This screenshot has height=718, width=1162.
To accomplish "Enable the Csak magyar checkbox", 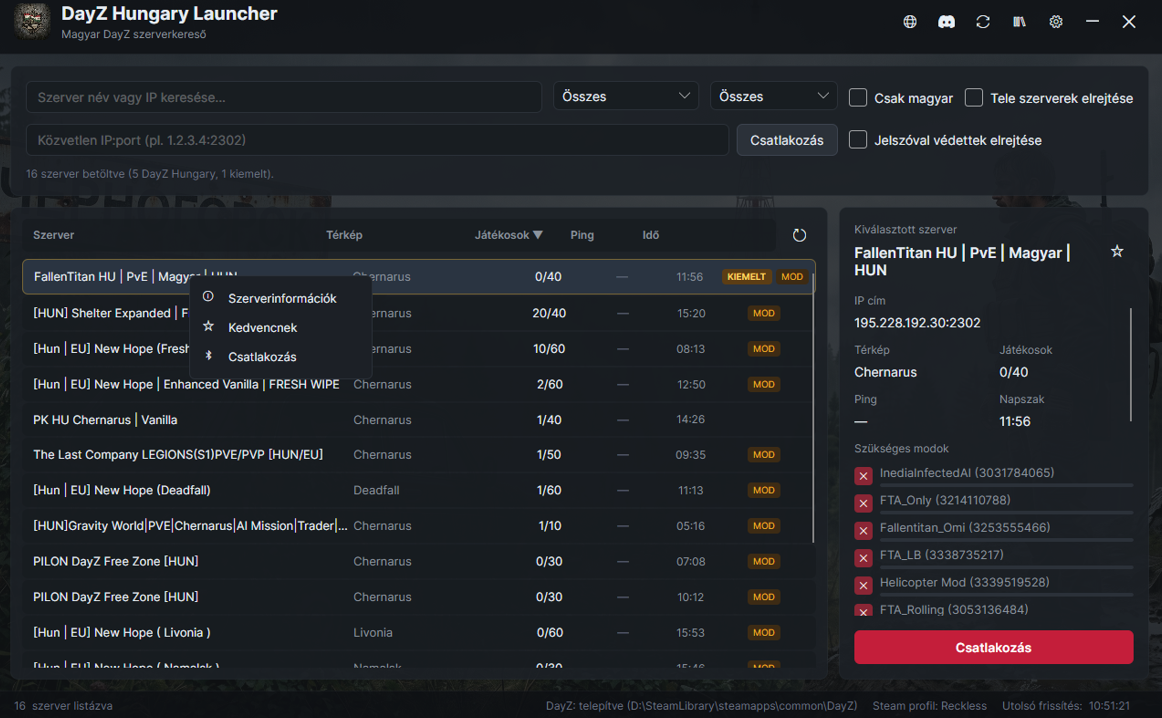I will tap(857, 97).
